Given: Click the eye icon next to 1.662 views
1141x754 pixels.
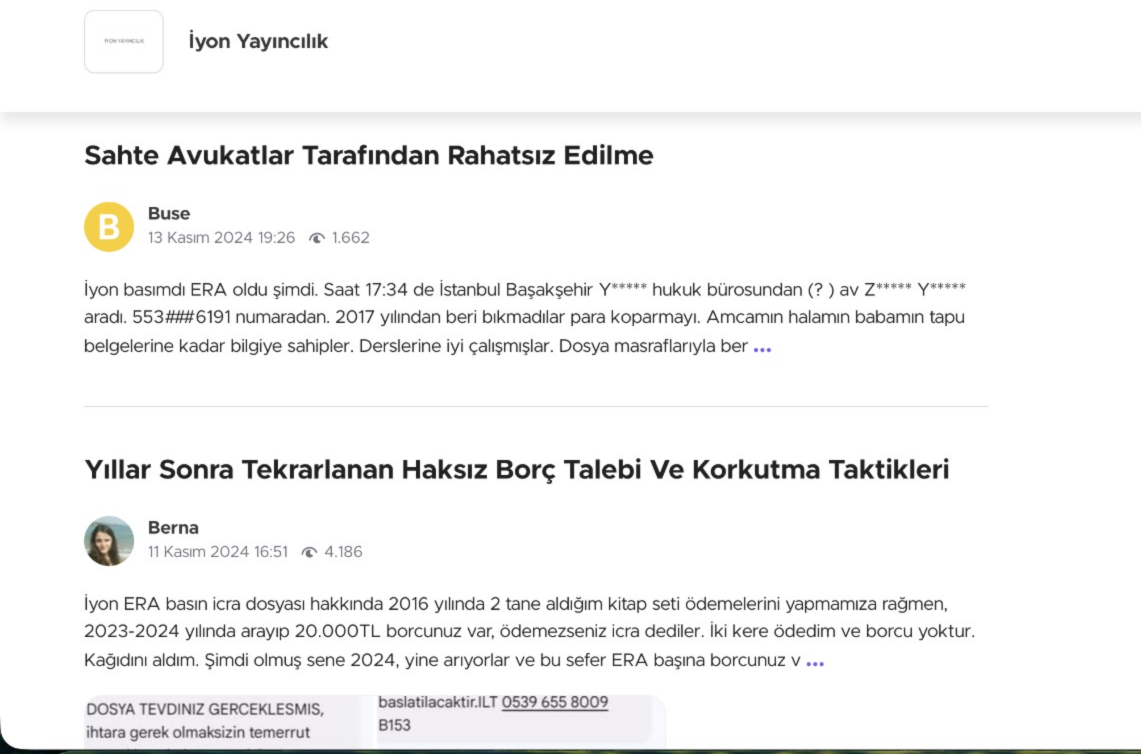Looking at the screenshot, I should (x=315, y=238).
